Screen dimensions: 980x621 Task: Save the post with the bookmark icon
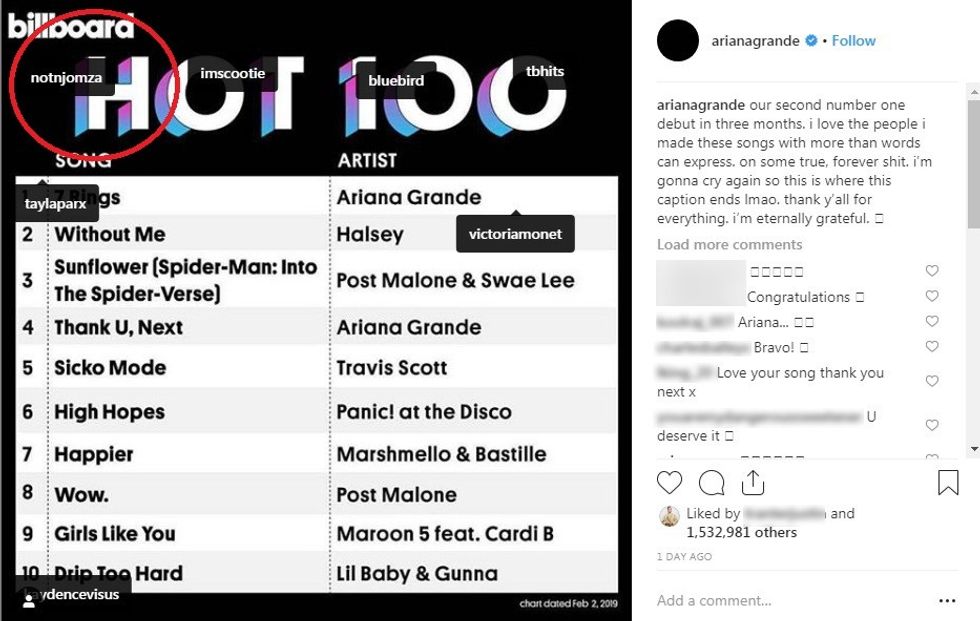tap(948, 484)
